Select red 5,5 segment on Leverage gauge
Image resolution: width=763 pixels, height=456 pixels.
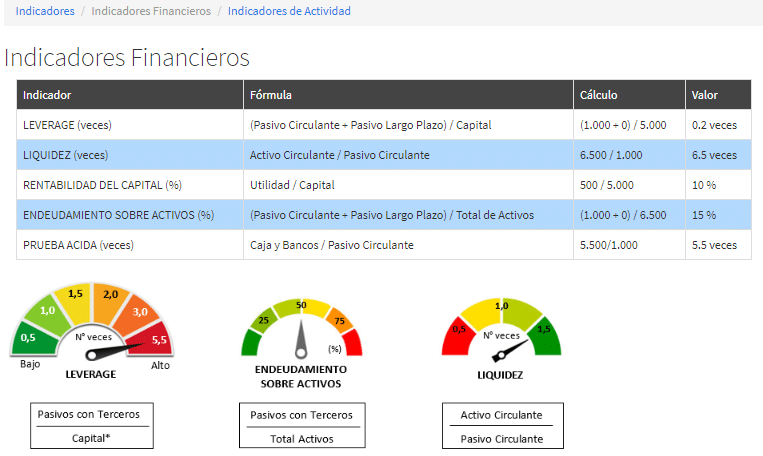tap(157, 340)
